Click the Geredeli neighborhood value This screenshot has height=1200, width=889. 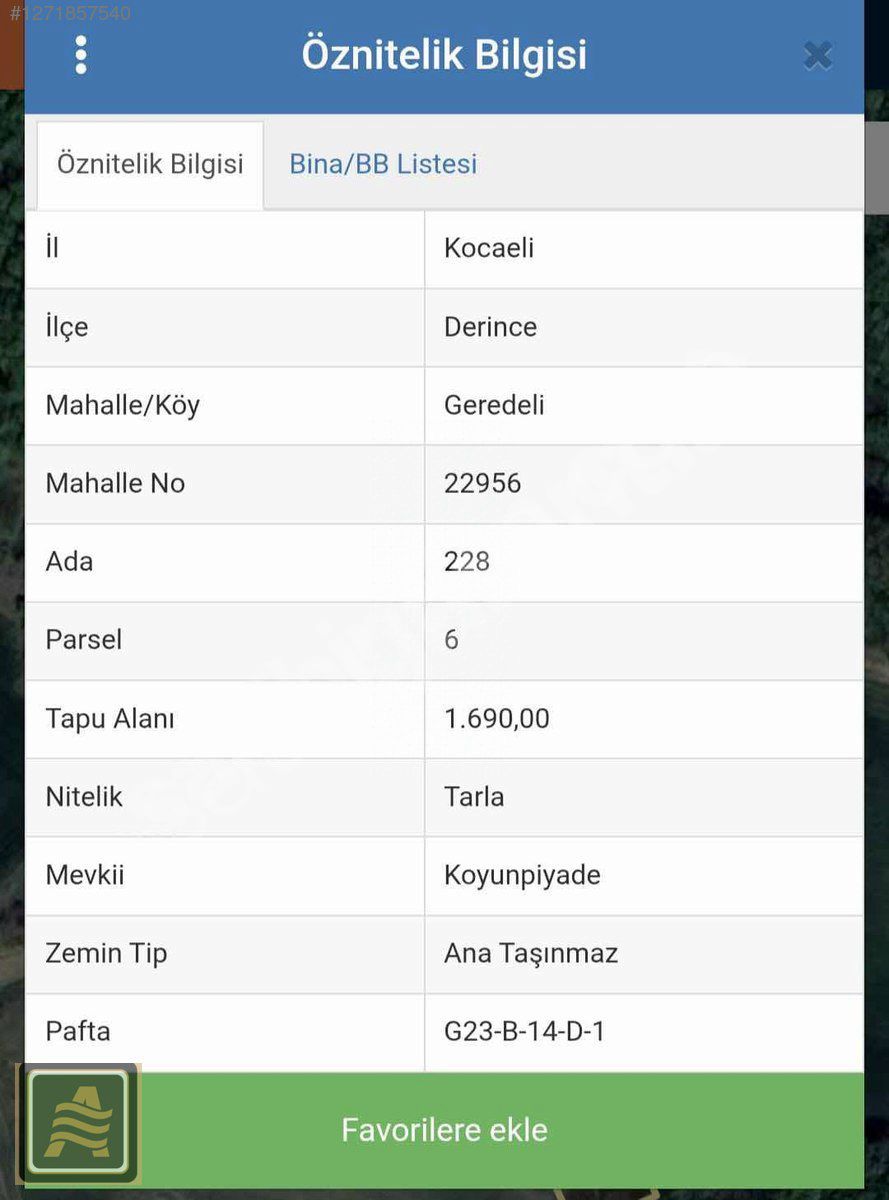coord(494,405)
